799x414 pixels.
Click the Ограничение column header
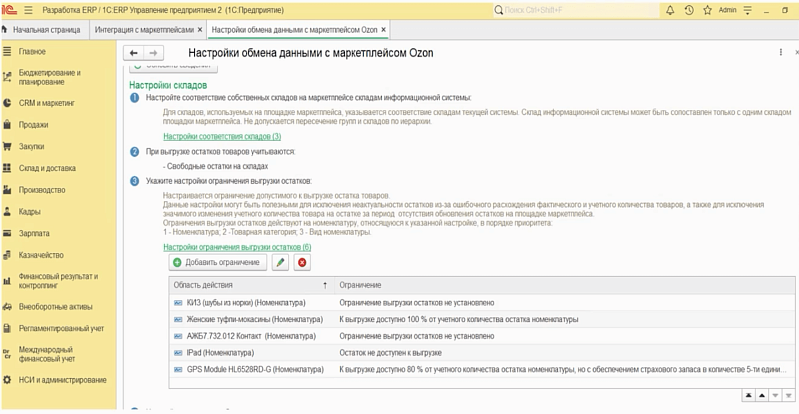565,285
